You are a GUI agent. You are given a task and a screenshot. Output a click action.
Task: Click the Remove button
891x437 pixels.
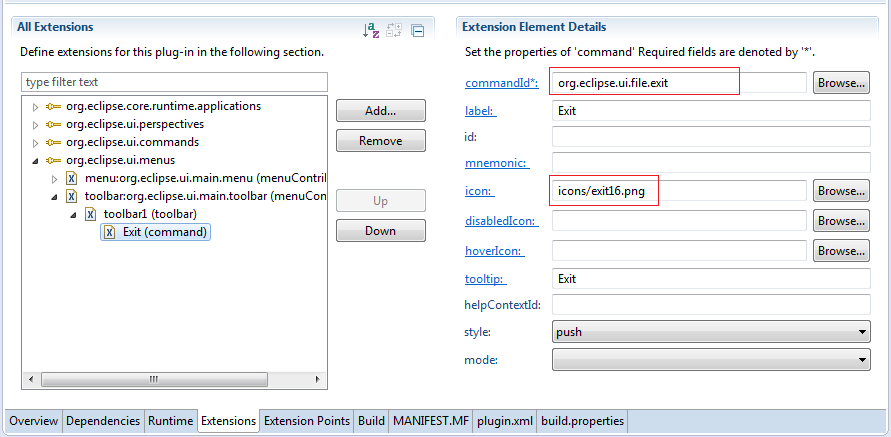coord(381,140)
